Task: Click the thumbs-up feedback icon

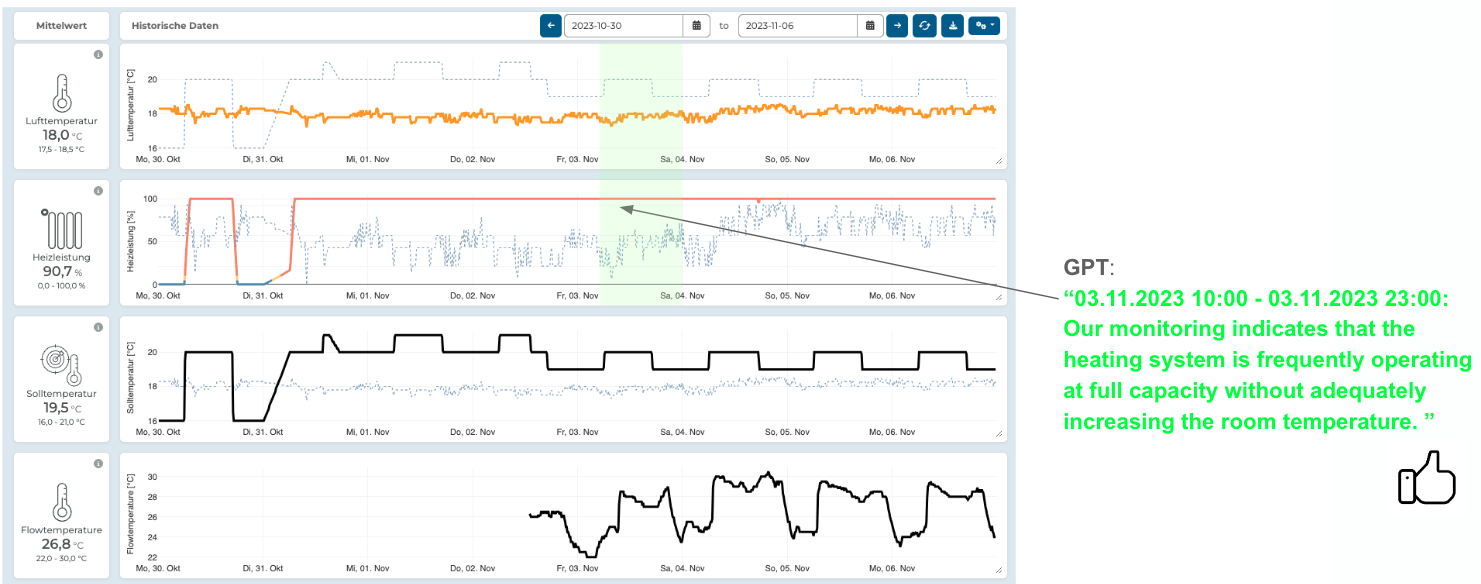Action: [1425, 477]
